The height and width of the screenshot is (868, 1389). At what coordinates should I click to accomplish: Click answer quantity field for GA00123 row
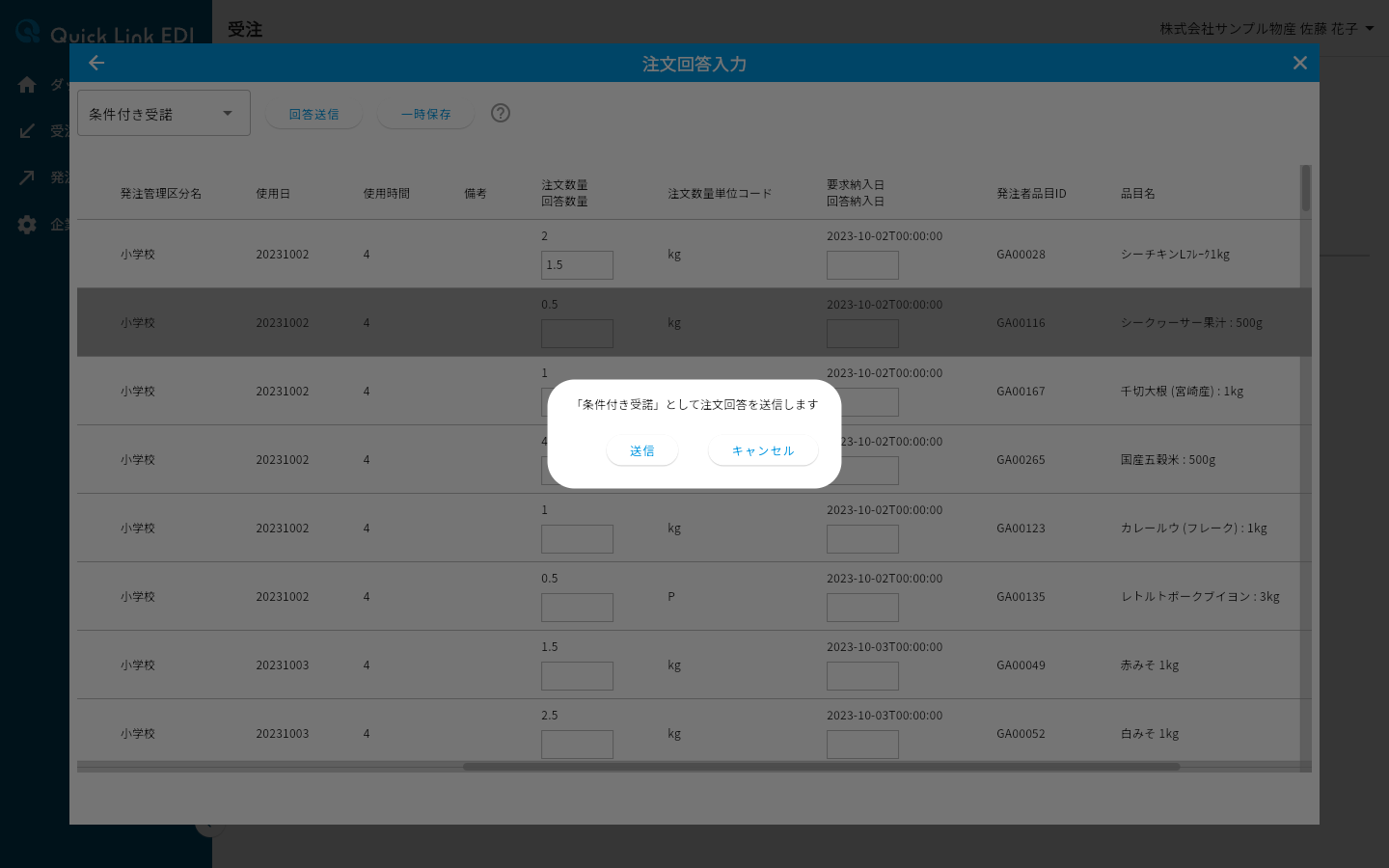pos(577,539)
